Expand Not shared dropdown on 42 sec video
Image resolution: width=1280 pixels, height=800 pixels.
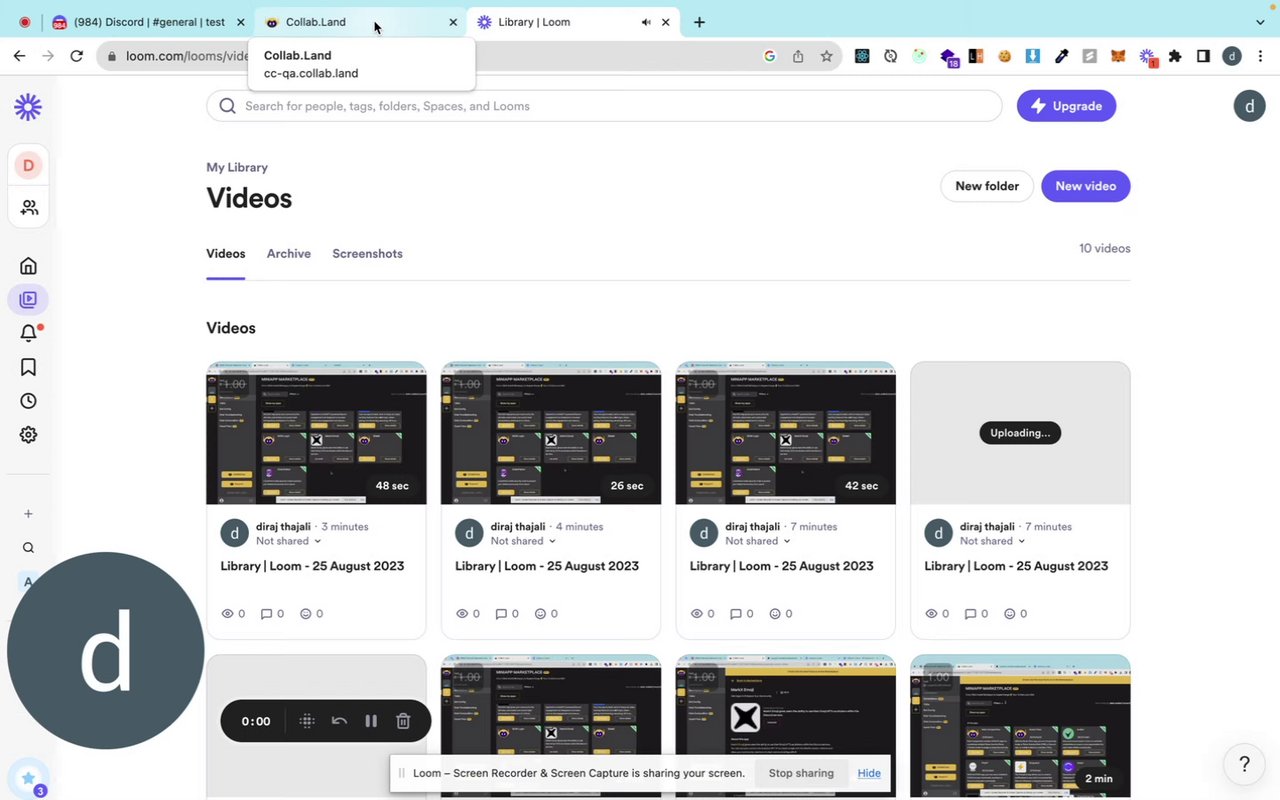[758, 541]
